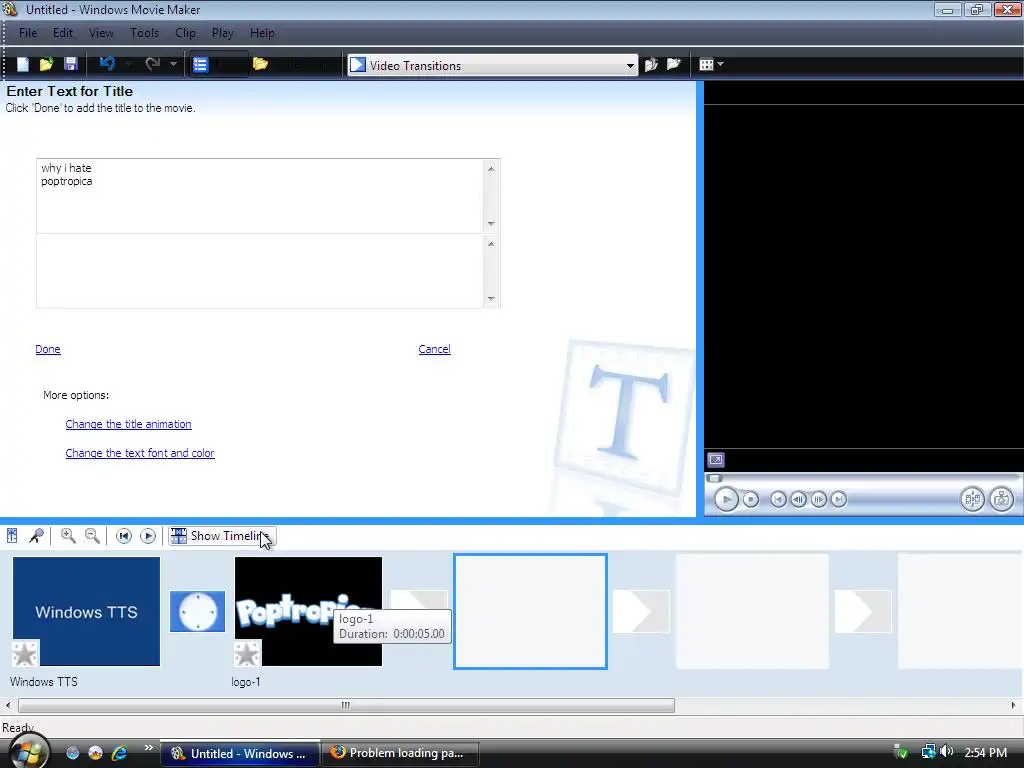
Task: Go up one collection level icon
Action: (651, 64)
